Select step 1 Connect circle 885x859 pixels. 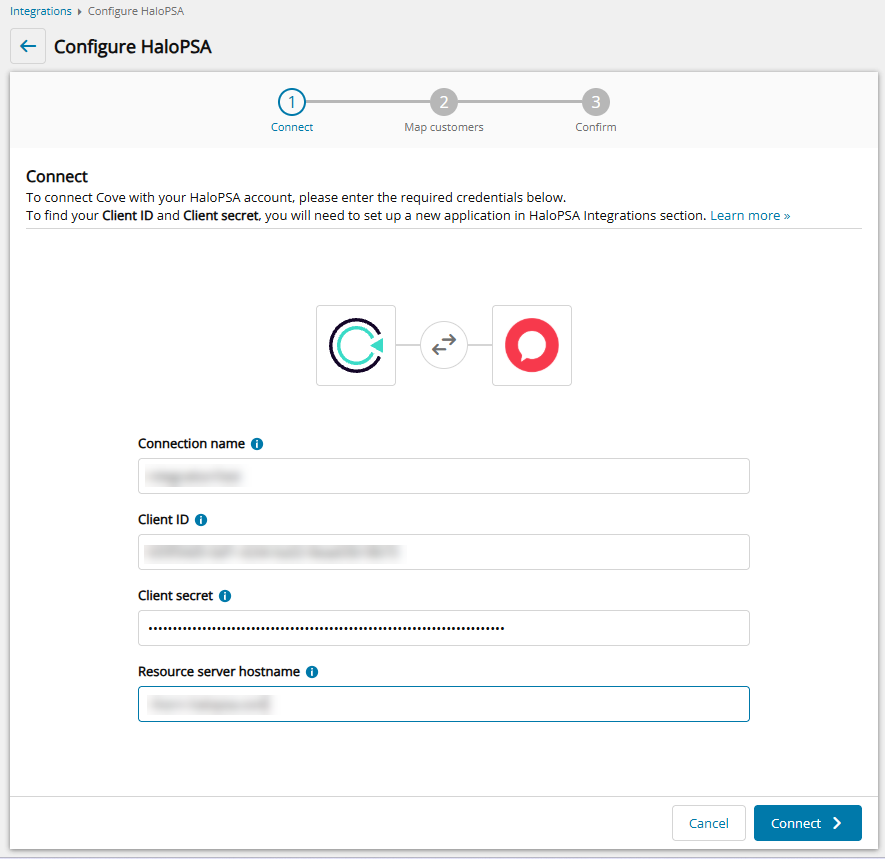[x=291, y=102]
